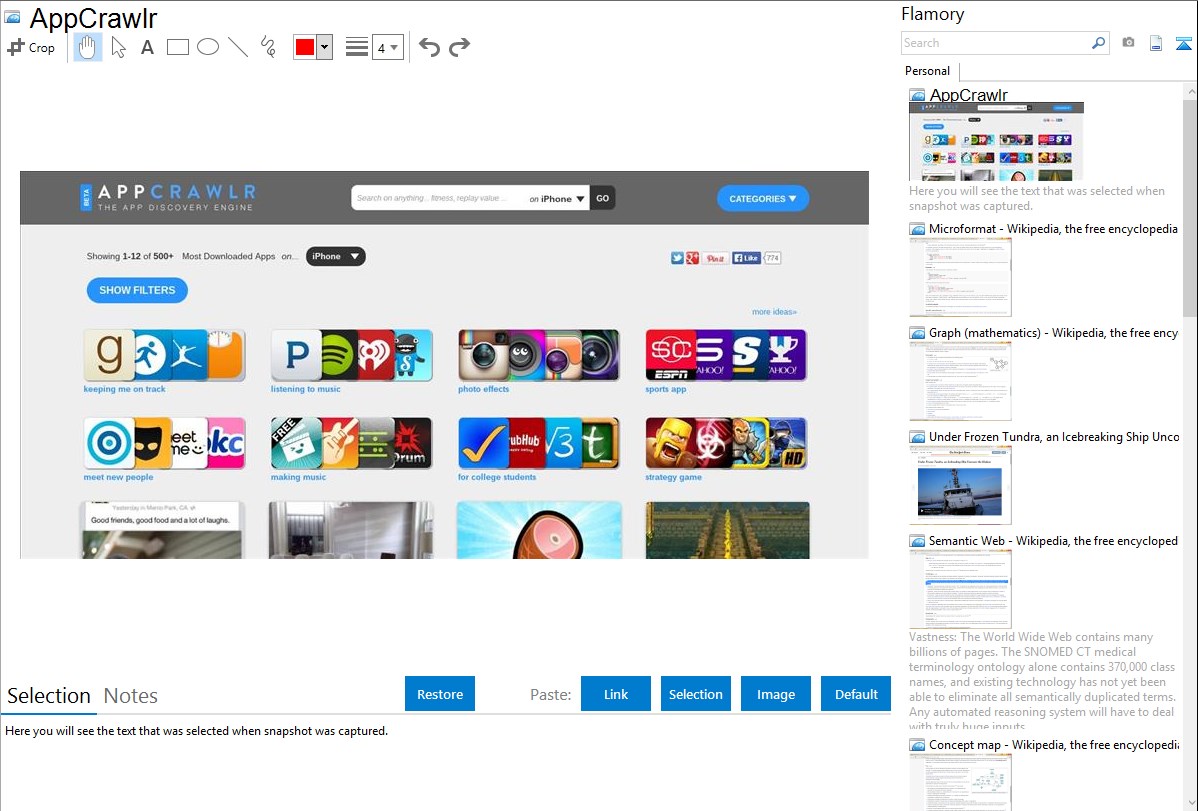Click the Flamory icon beside the AppCrawlr heading
The width and height of the screenshot is (1198, 811).
12,17
